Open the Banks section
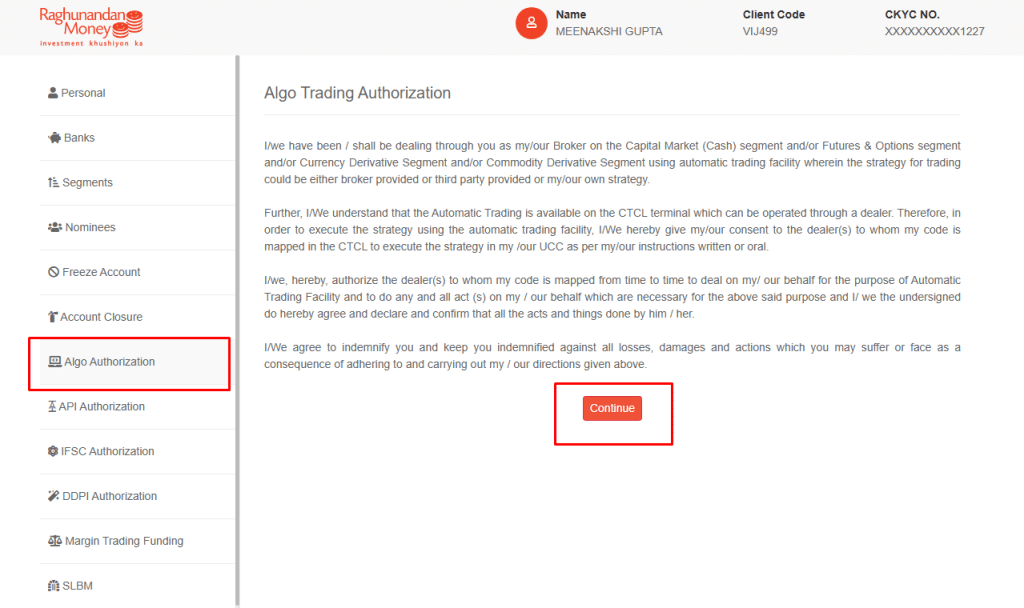 pyautogui.click(x=137, y=138)
